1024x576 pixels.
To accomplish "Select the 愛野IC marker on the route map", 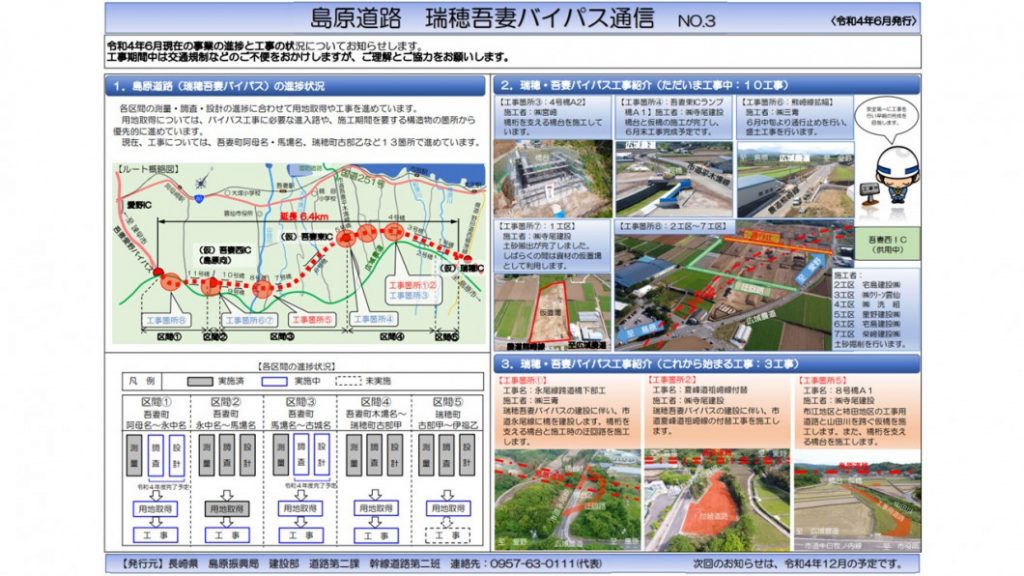I will tap(139, 202).
